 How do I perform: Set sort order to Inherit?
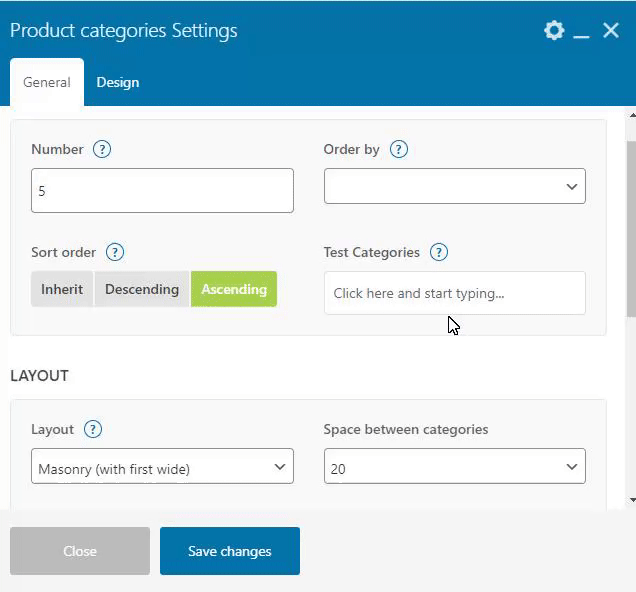[62, 289]
